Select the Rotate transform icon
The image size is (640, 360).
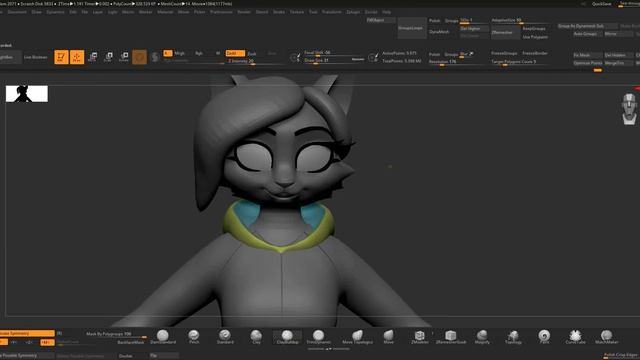[x=124, y=57]
